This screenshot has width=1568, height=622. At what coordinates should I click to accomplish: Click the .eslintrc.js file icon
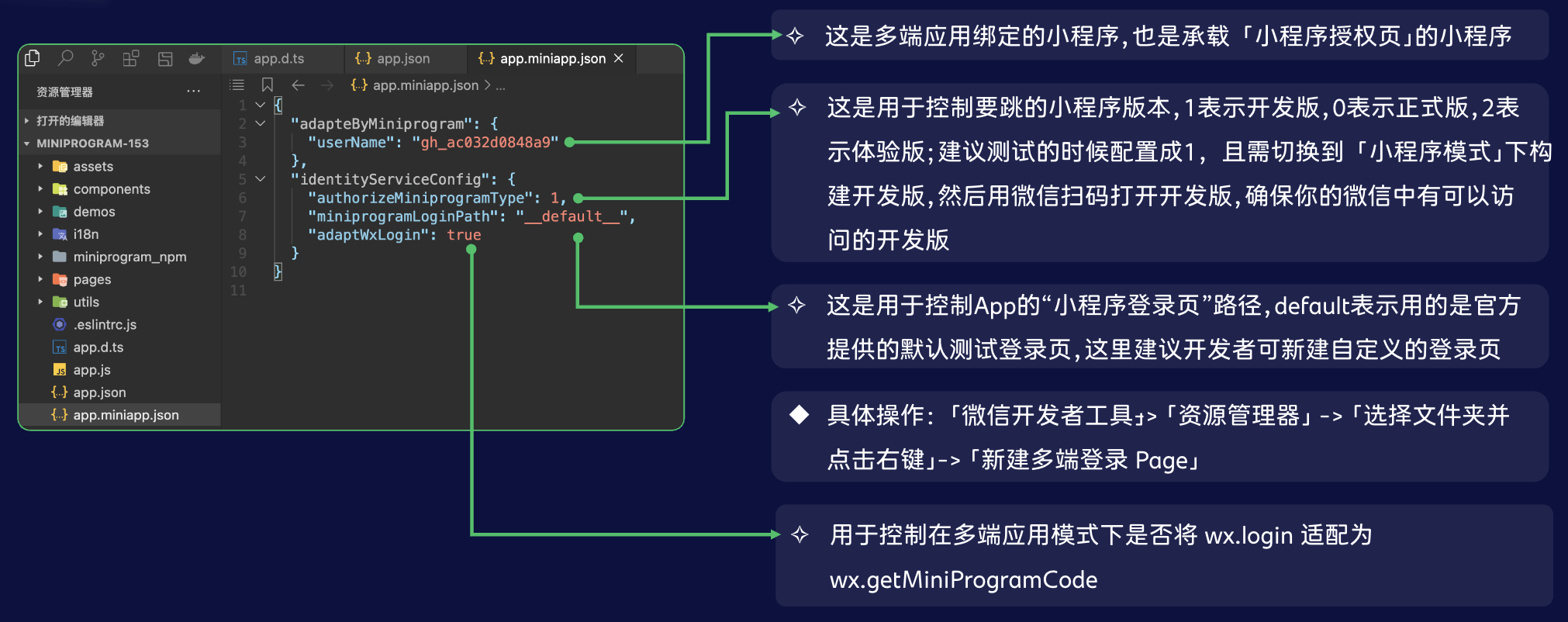[60, 324]
